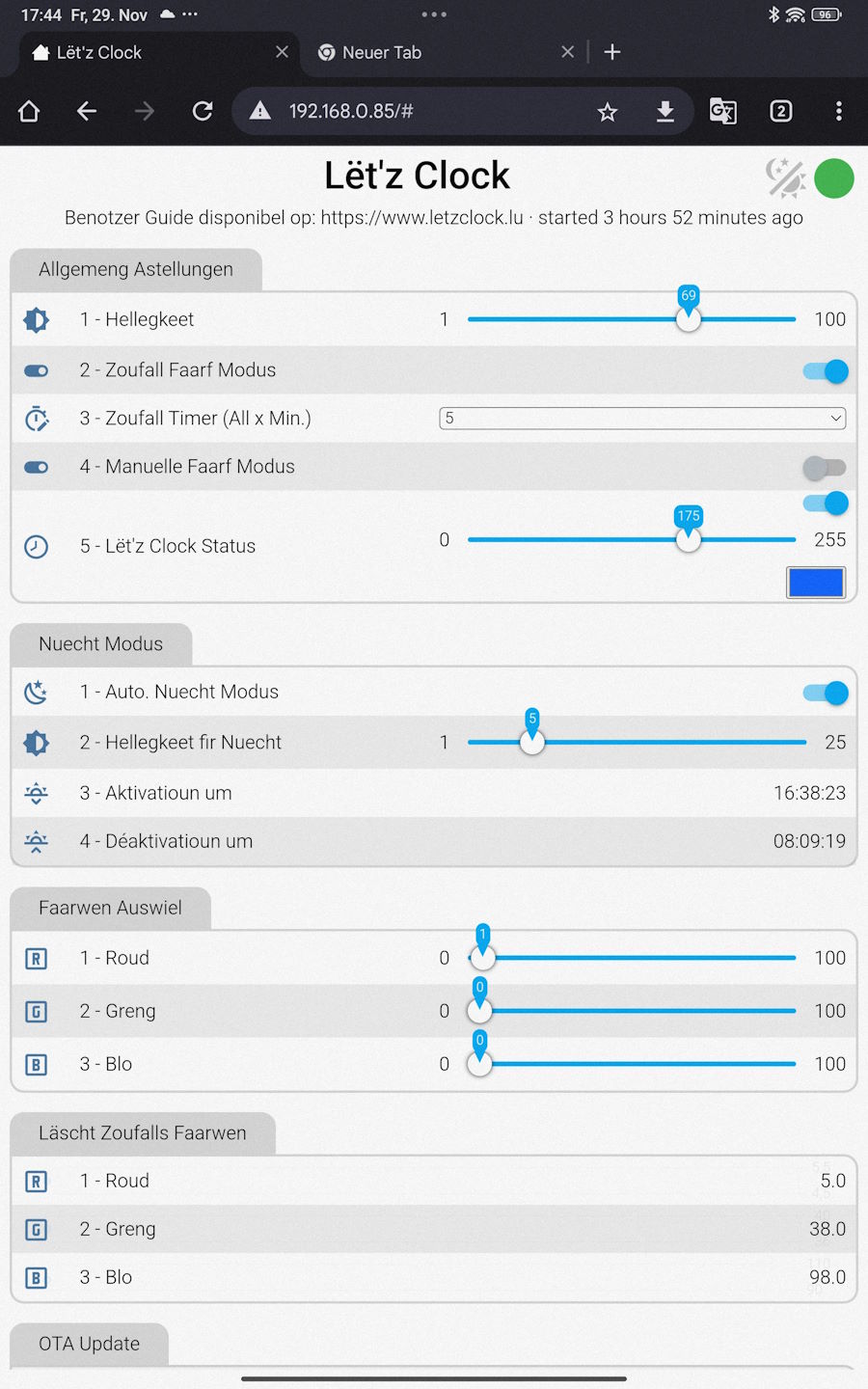Click the green status circle icon
Viewport: 868px width, 1389px height.
click(x=834, y=178)
